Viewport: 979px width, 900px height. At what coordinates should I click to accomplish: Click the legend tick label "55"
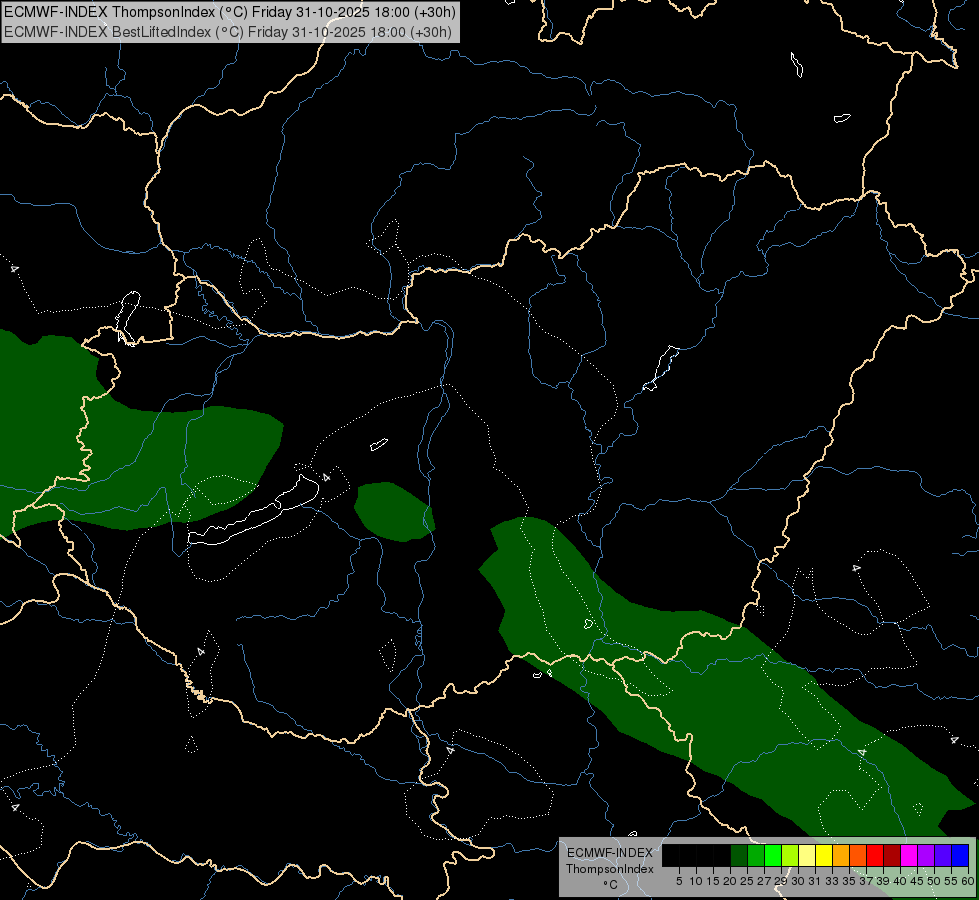[952, 881]
